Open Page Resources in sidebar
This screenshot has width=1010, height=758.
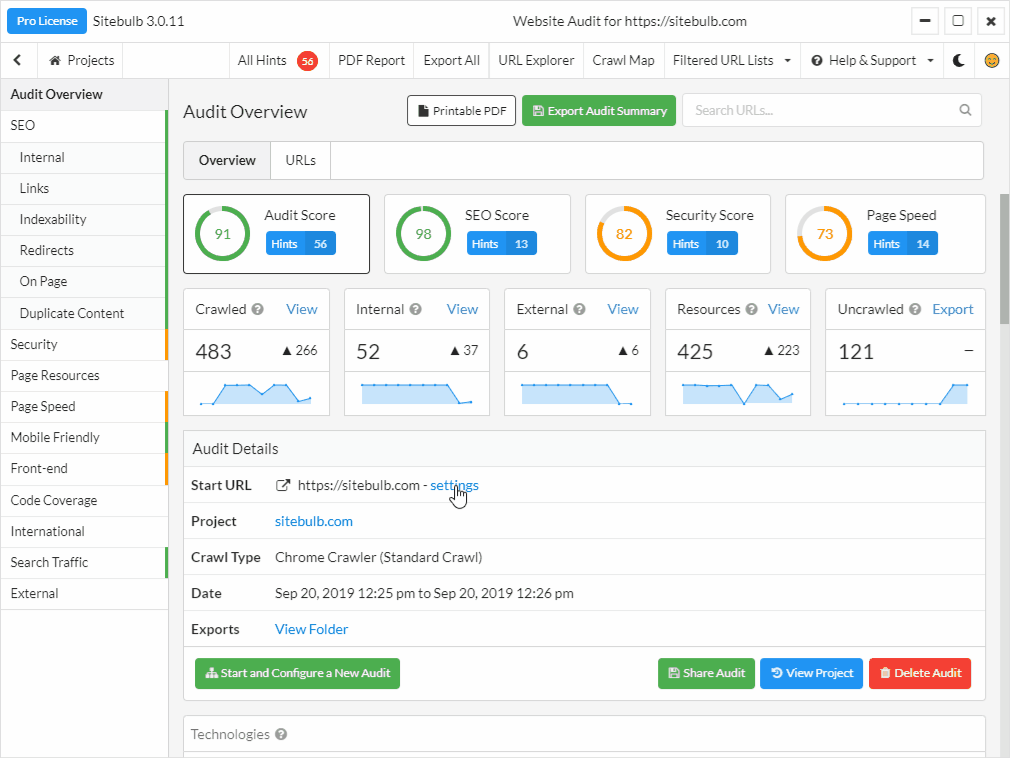click(84, 375)
